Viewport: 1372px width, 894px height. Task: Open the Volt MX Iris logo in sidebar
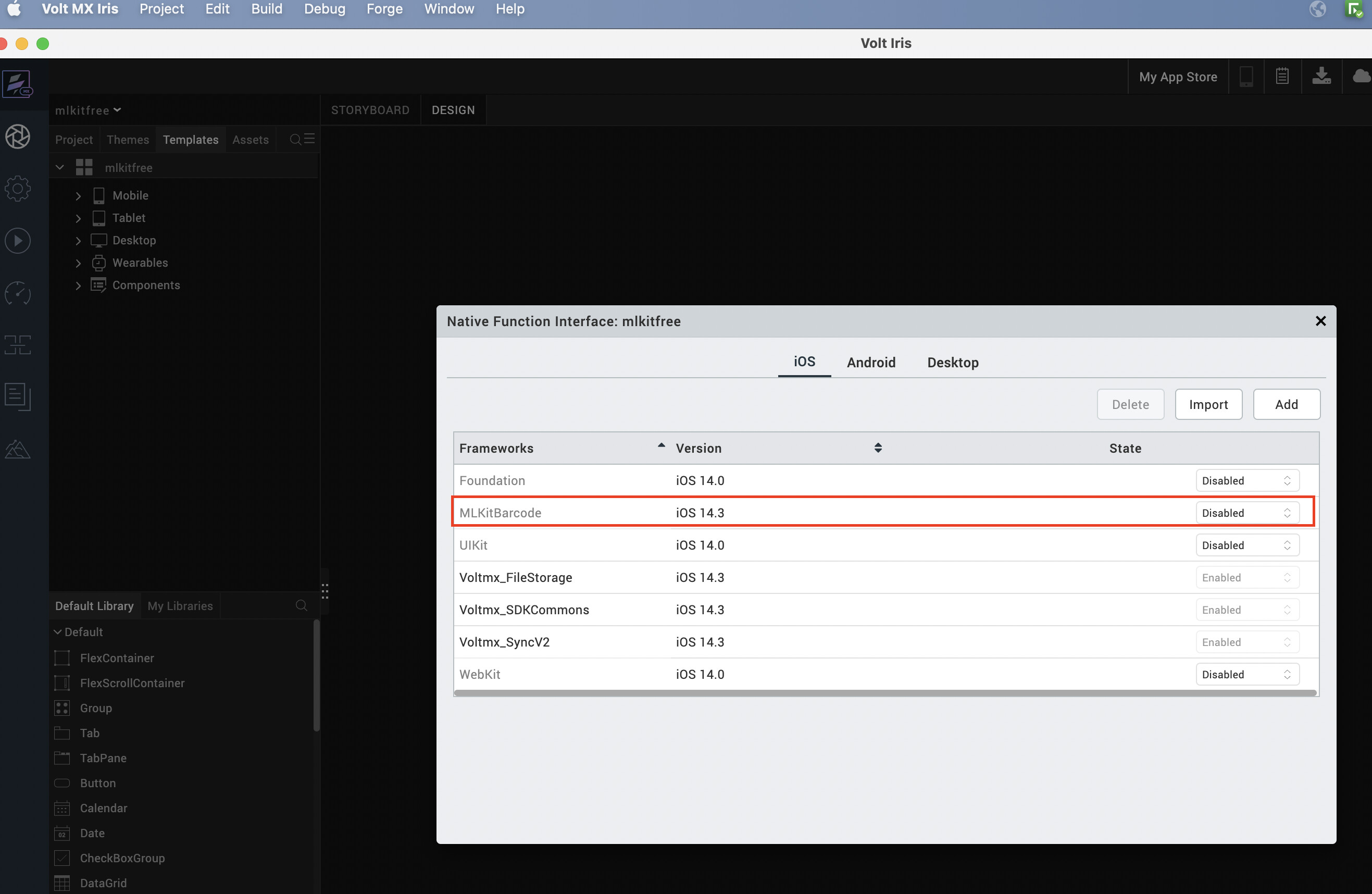(x=18, y=84)
